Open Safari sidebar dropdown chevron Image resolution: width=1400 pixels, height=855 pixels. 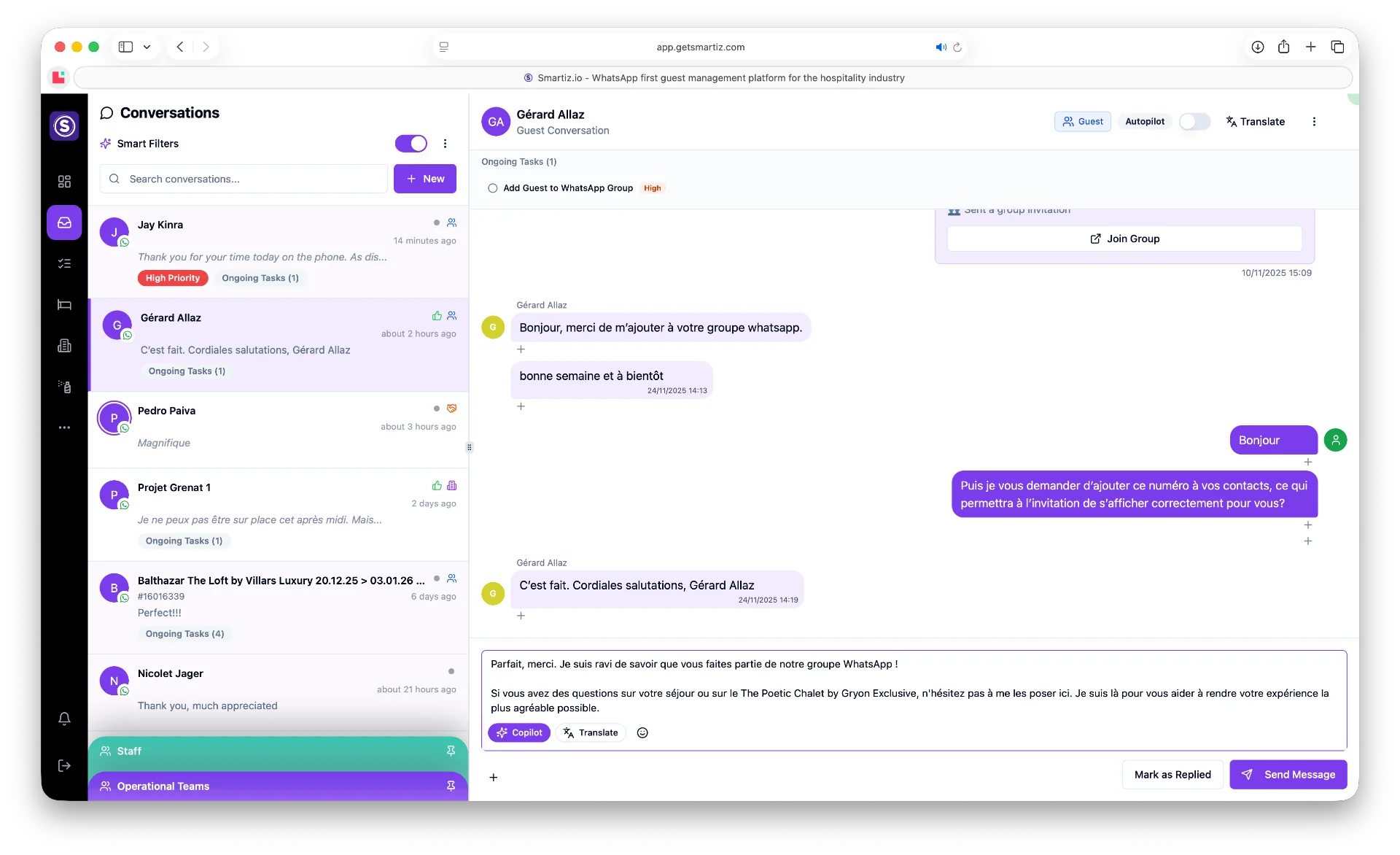point(147,47)
